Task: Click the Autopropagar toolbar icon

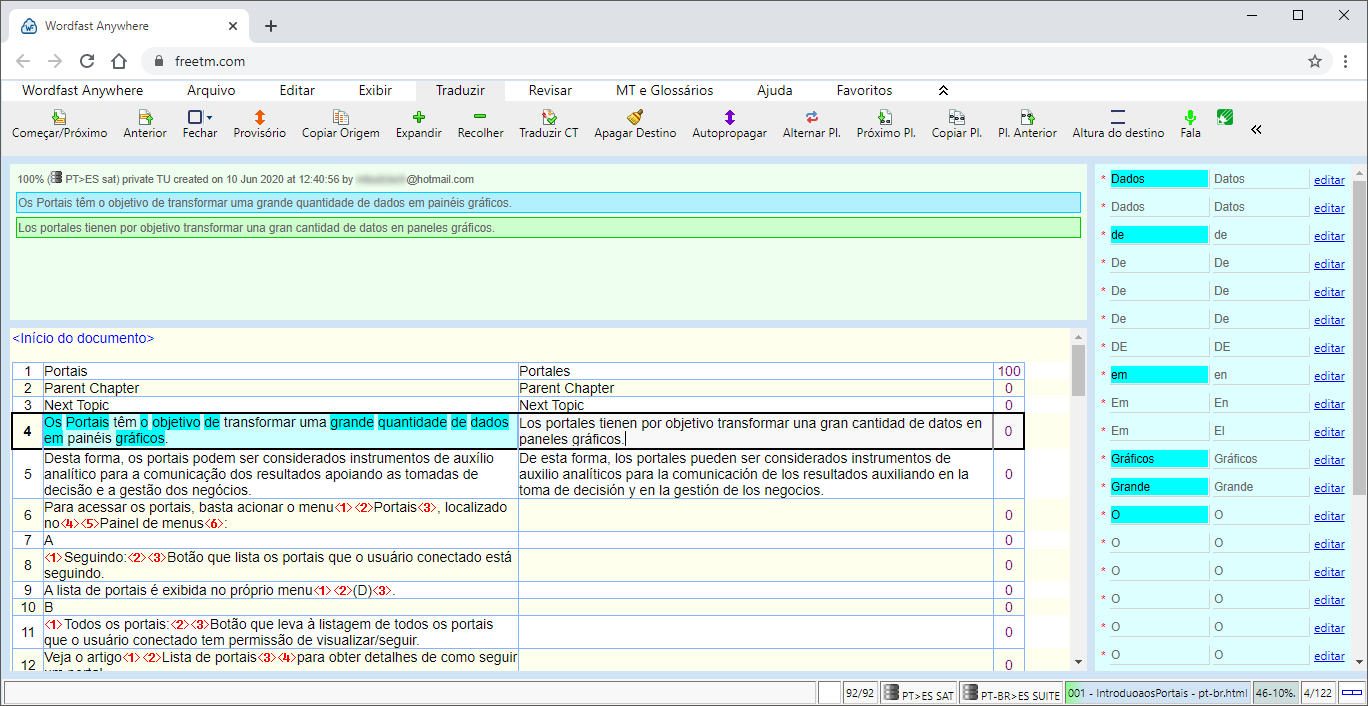Action: click(x=729, y=117)
